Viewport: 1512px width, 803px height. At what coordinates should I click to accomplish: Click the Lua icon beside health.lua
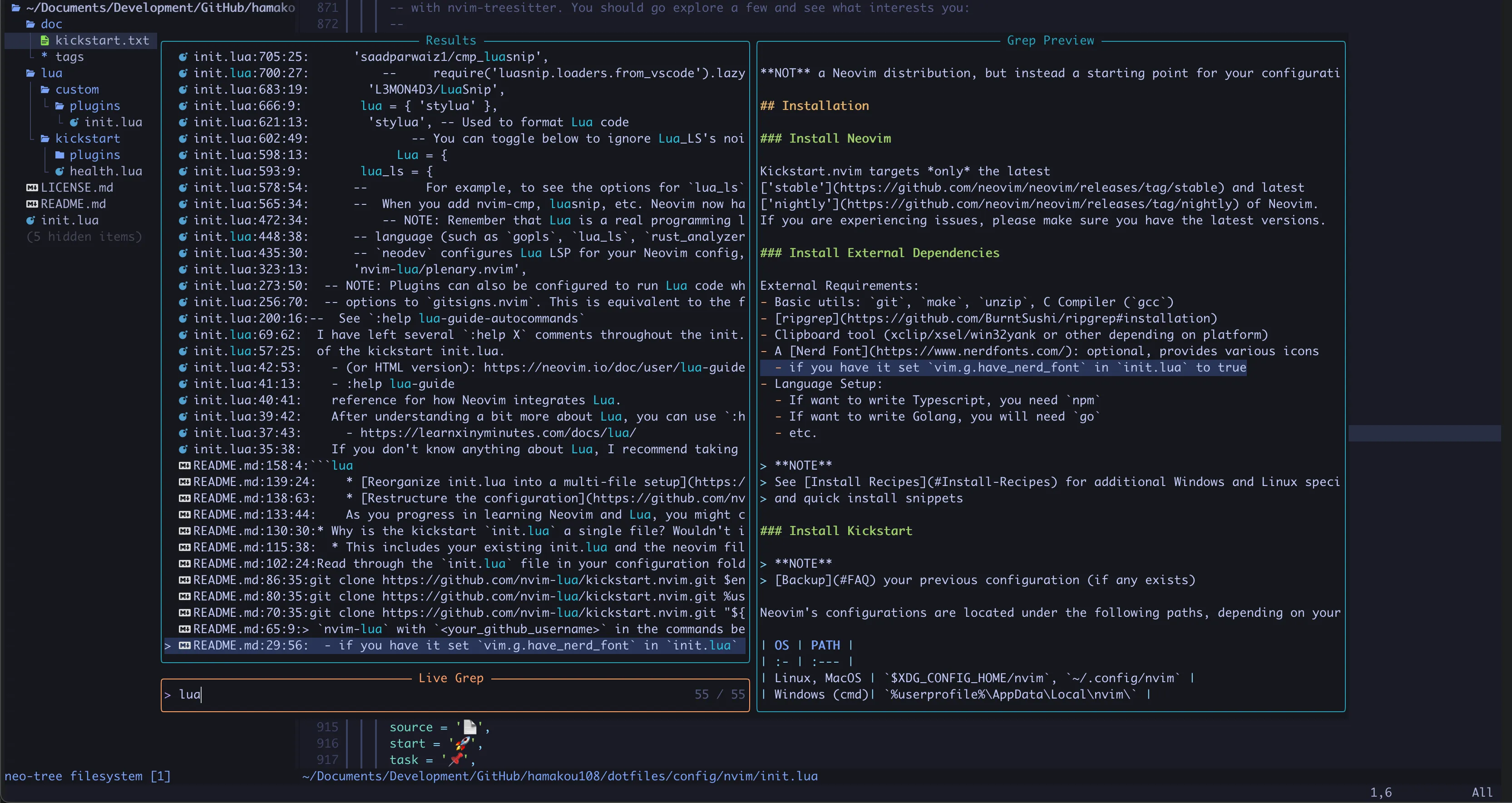tap(59, 171)
